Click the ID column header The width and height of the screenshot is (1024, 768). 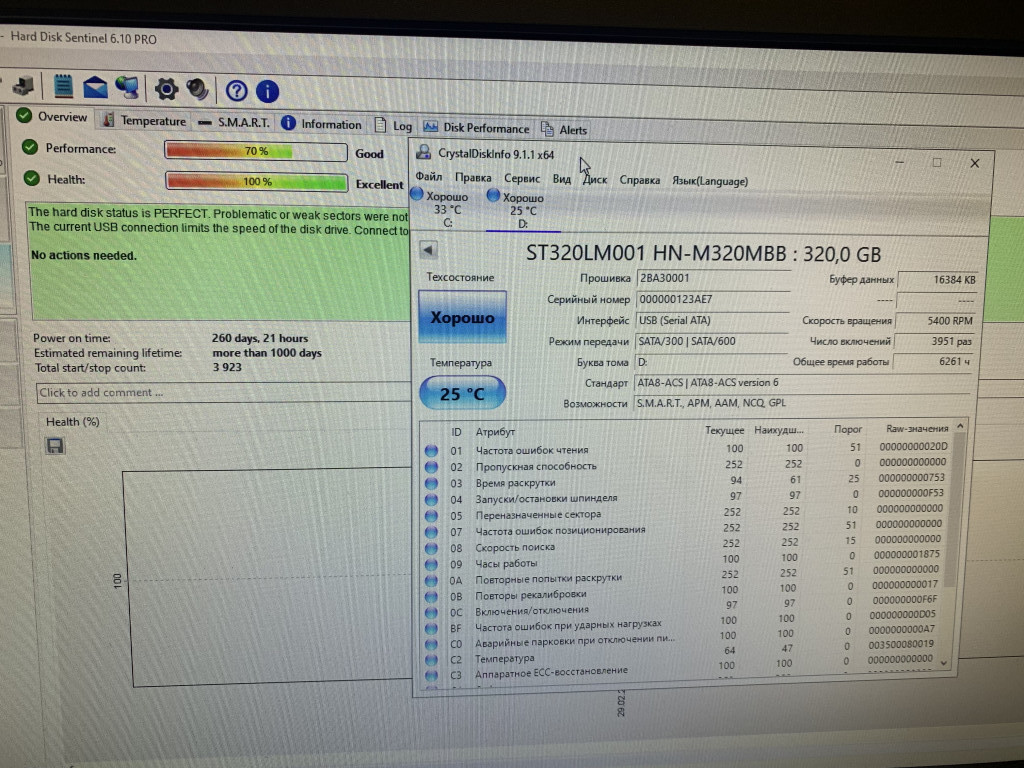point(456,432)
